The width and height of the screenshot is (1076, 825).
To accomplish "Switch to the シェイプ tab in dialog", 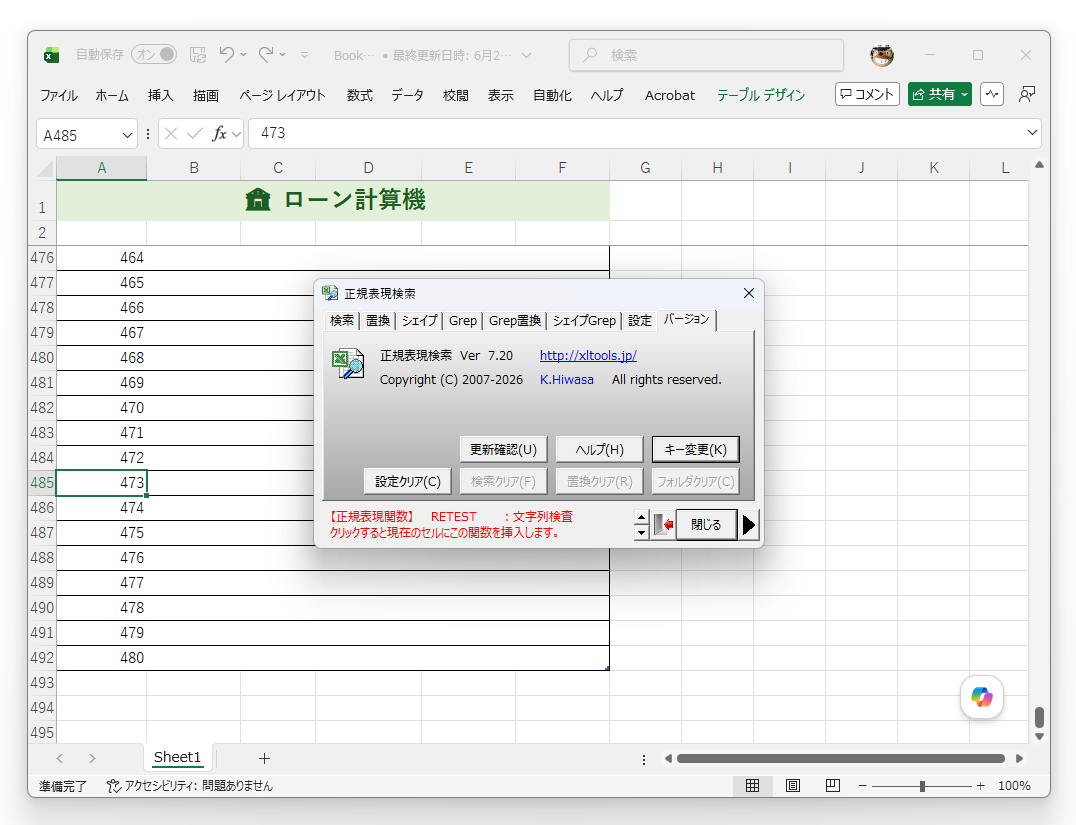I will [x=419, y=321].
